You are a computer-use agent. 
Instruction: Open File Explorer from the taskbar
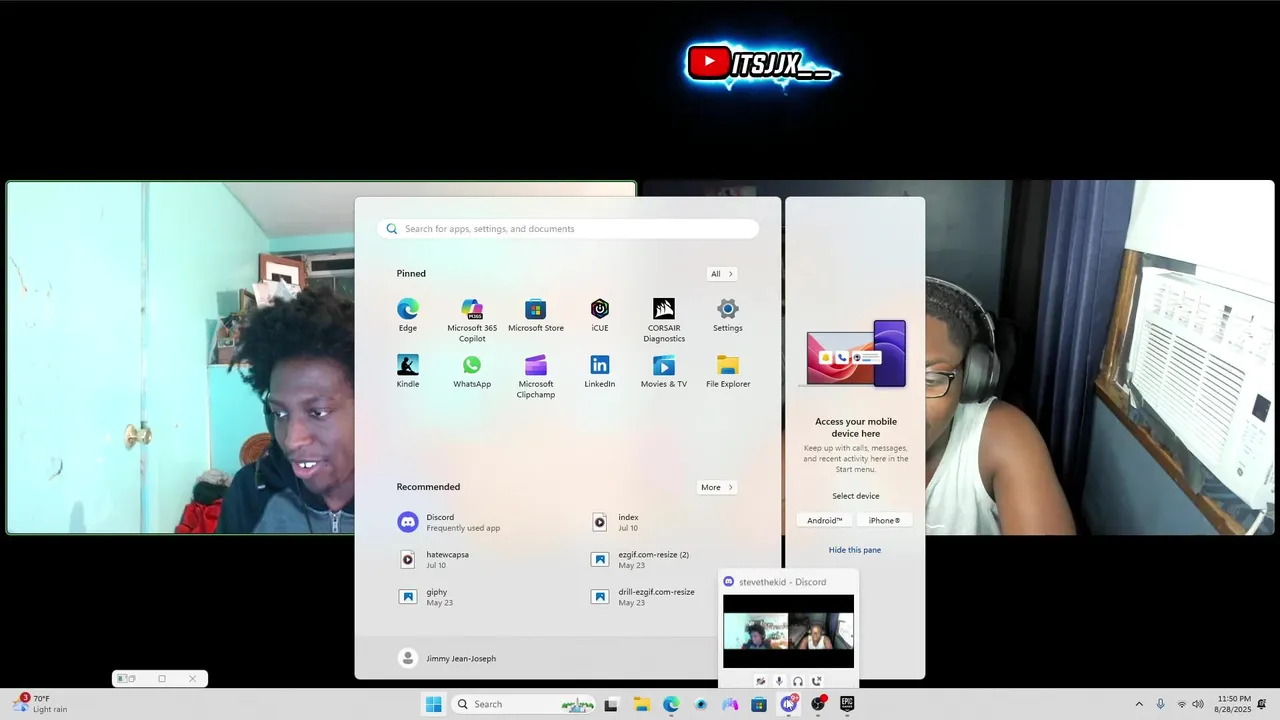tap(641, 704)
